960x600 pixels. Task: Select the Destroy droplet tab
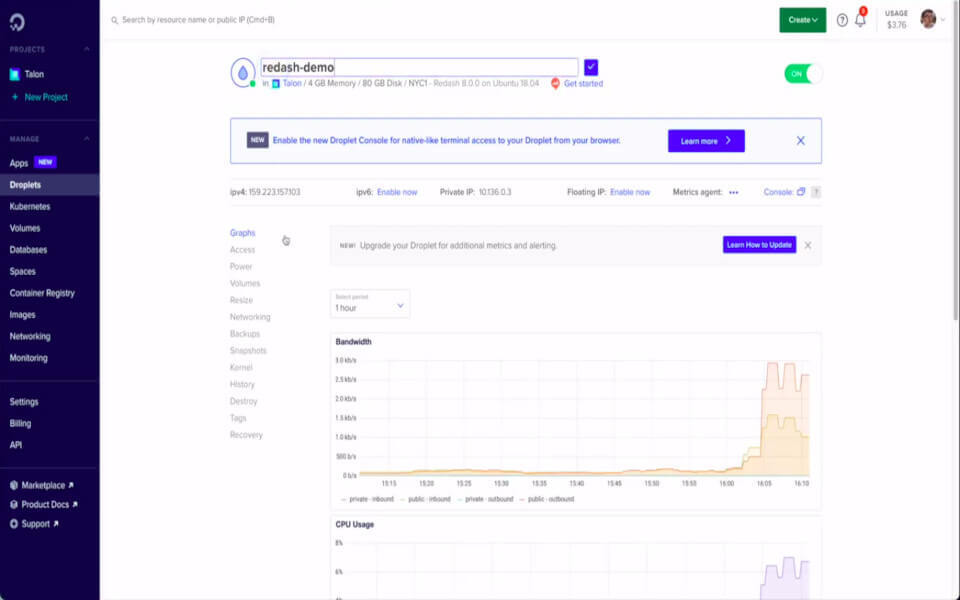point(244,401)
